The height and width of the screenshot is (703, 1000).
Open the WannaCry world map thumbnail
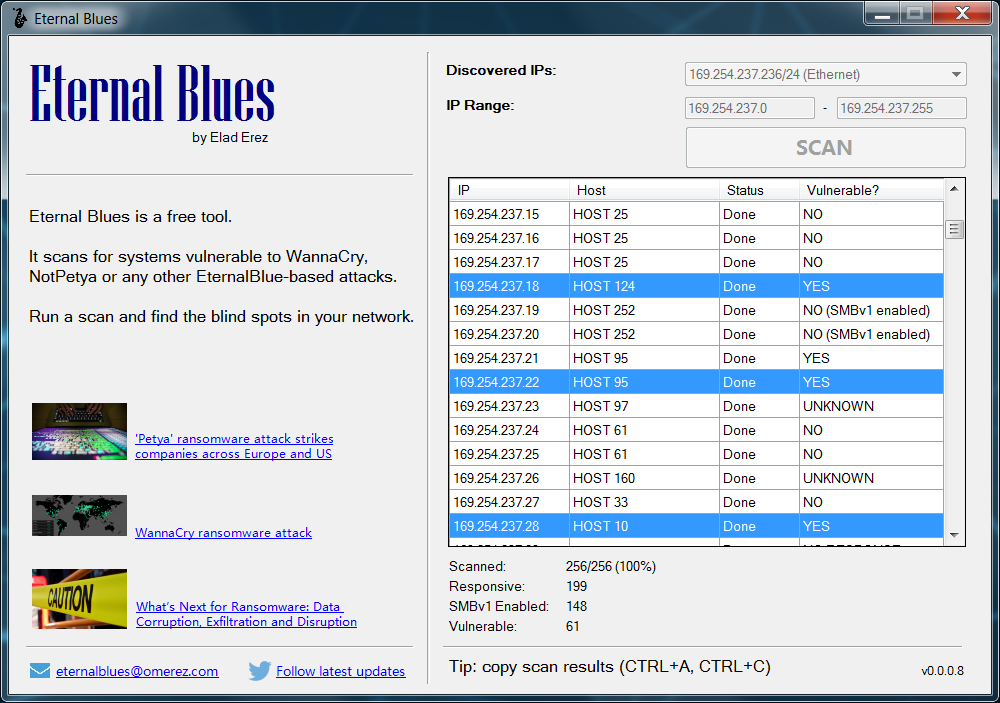pos(79,515)
